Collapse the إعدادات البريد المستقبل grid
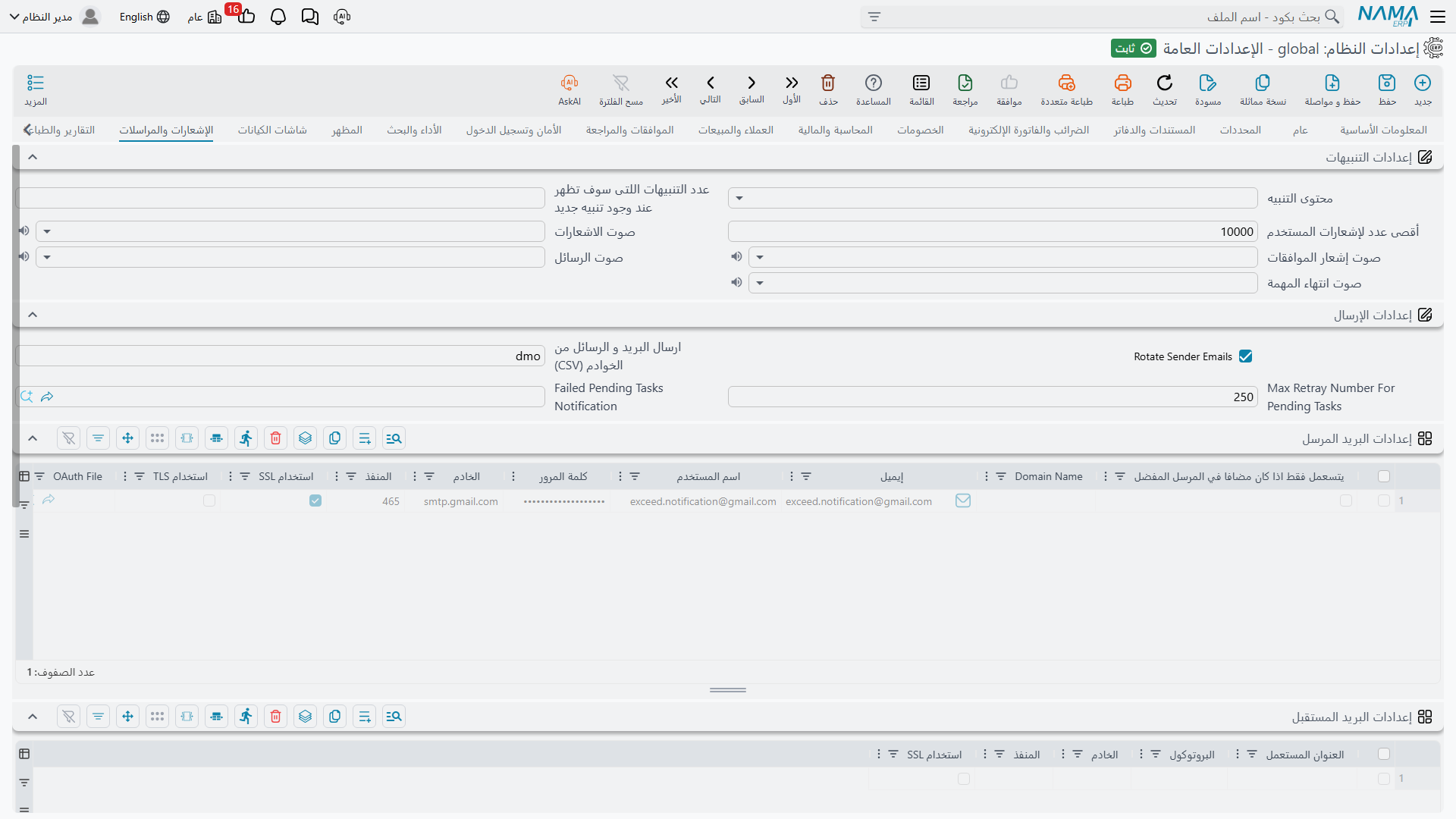1456x819 pixels. tap(33, 717)
